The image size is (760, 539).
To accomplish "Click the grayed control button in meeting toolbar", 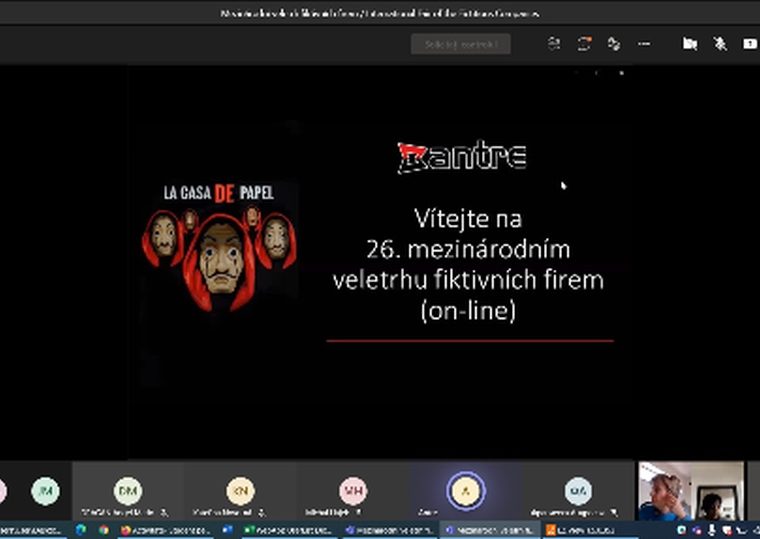I will pyautogui.click(x=460, y=44).
